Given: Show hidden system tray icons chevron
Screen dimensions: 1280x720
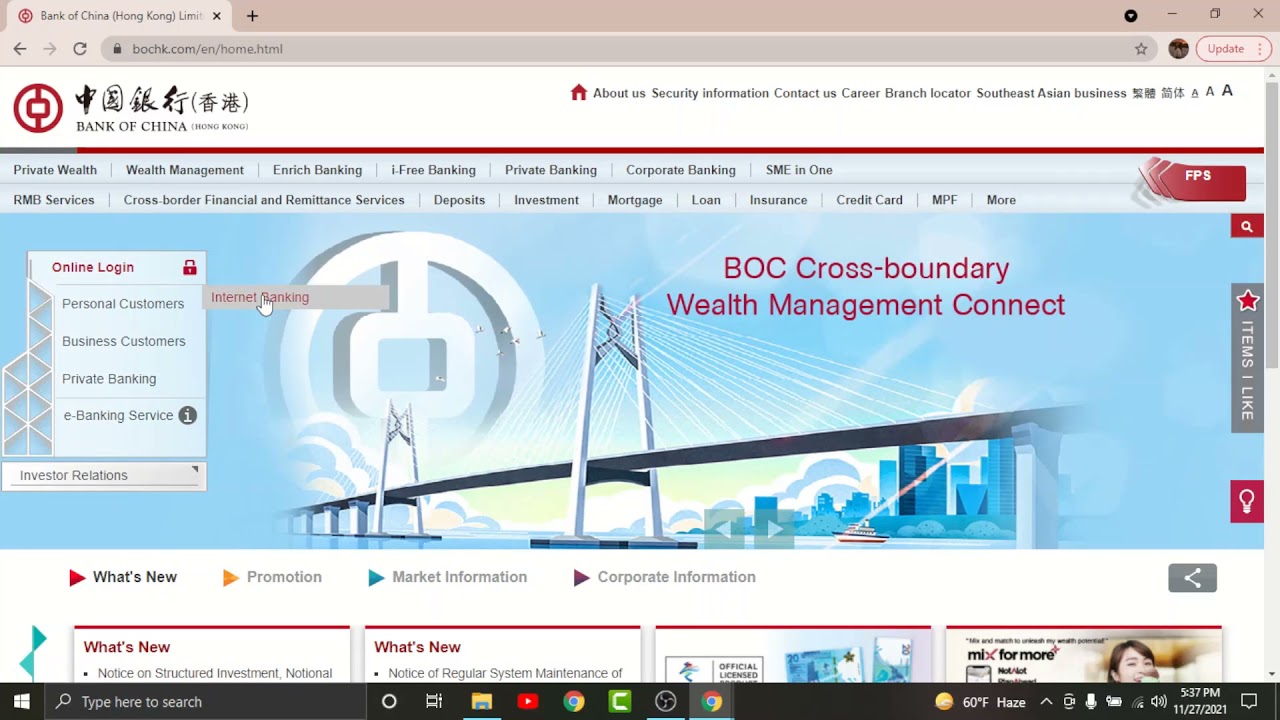Looking at the screenshot, I should [1046, 702].
